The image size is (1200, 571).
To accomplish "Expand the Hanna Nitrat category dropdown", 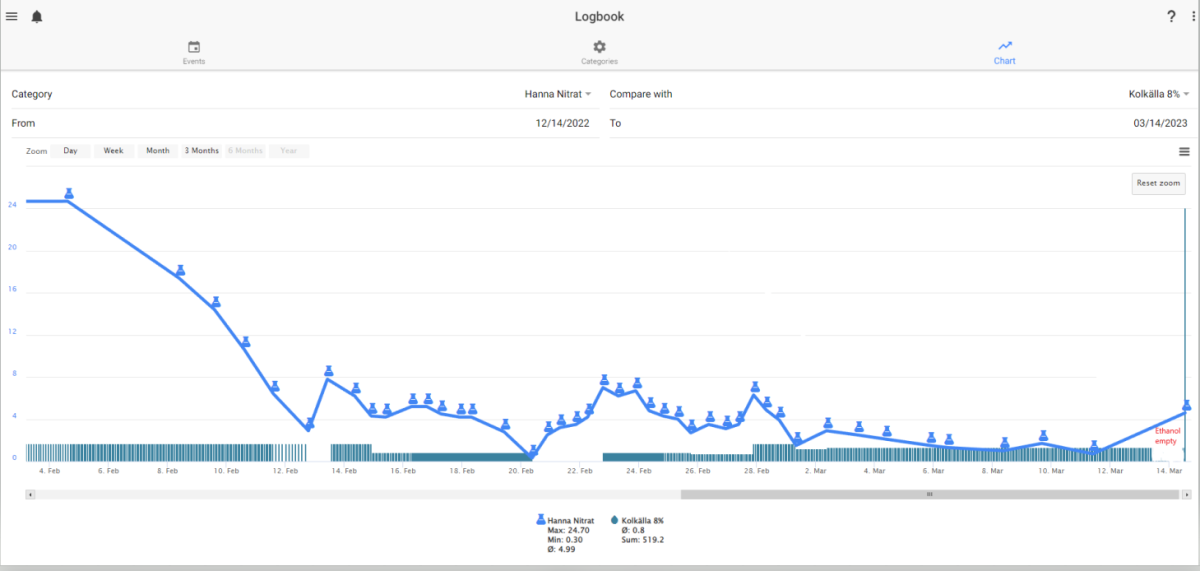I will click(558, 94).
